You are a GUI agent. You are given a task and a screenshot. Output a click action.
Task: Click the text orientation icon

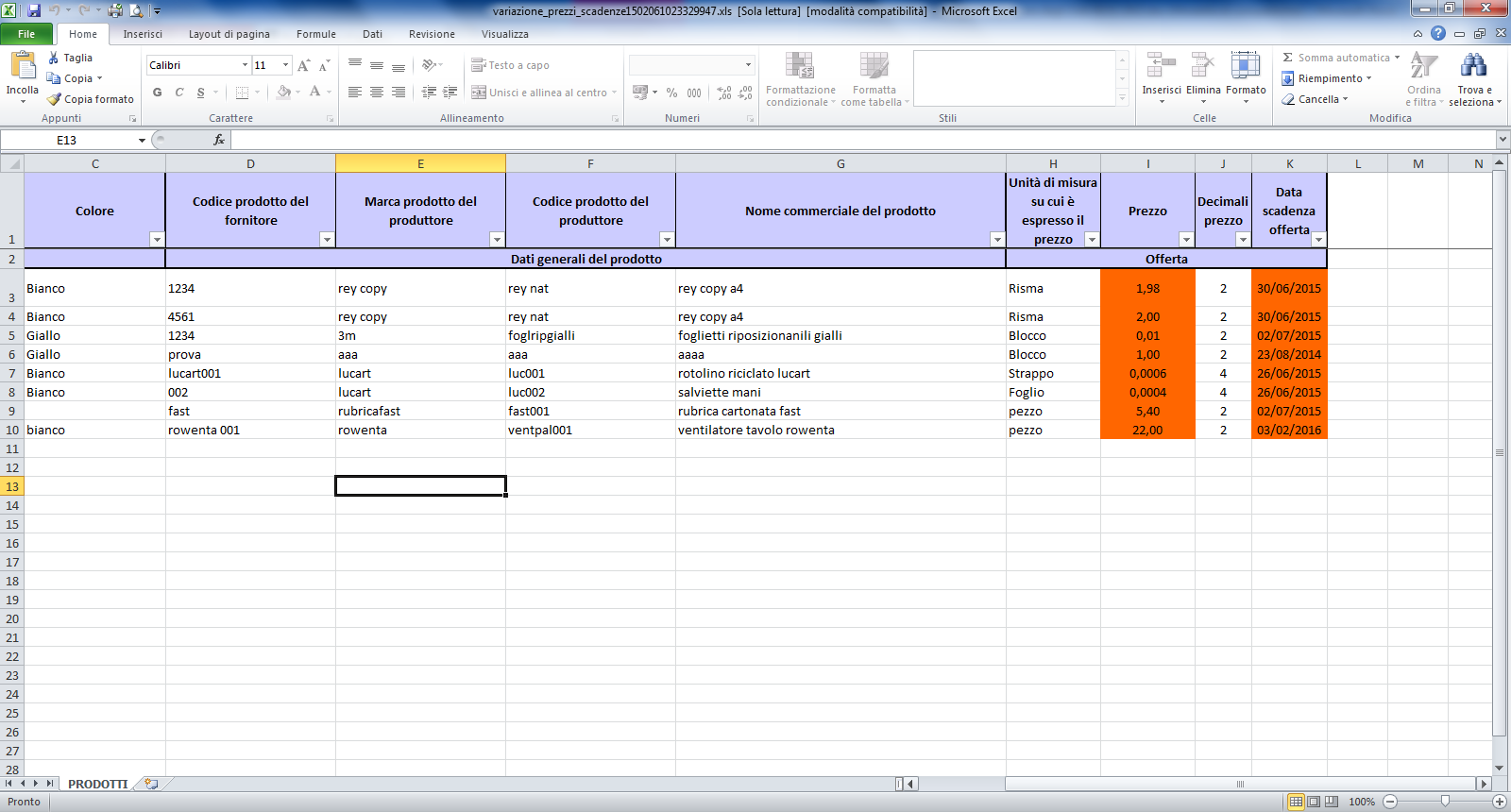(430, 65)
